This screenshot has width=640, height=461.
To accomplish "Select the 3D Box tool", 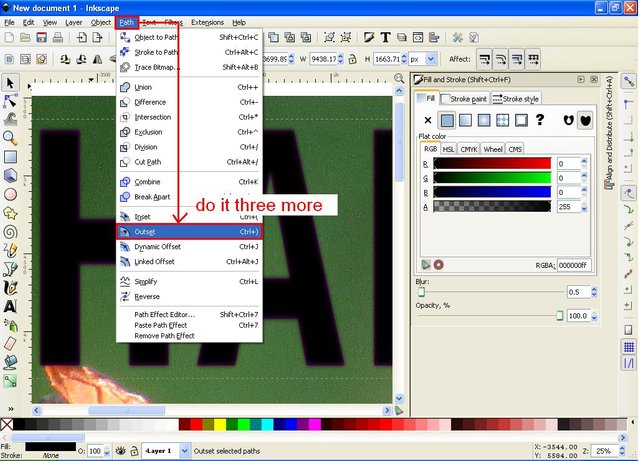I will pyautogui.click(x=10, y=176).
